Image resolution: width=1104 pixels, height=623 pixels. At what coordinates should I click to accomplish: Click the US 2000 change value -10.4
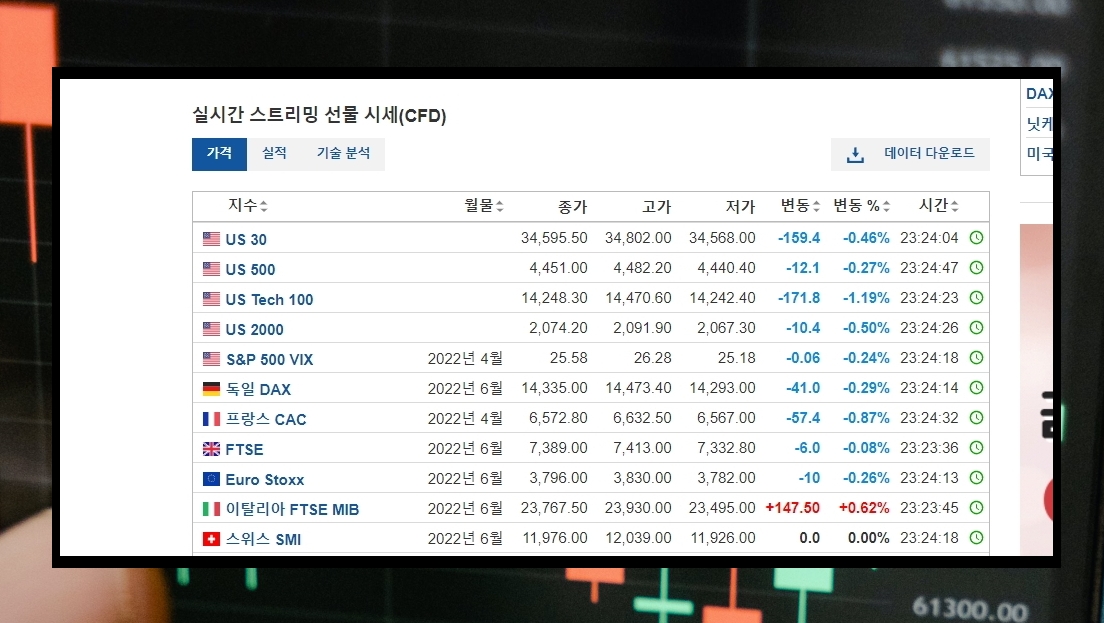tap(803, 328)
